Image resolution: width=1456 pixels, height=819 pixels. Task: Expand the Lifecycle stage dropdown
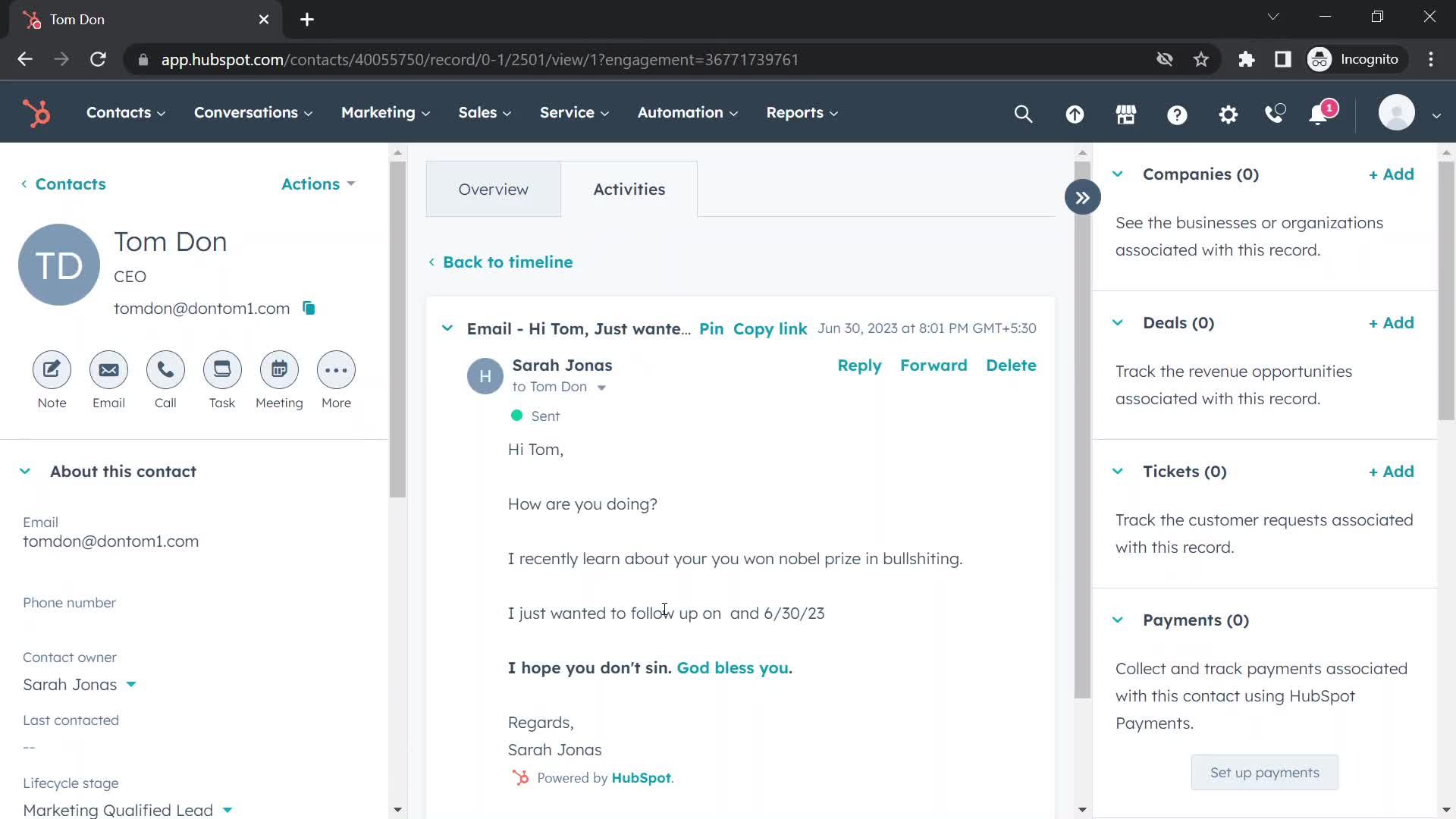(226, 810)
